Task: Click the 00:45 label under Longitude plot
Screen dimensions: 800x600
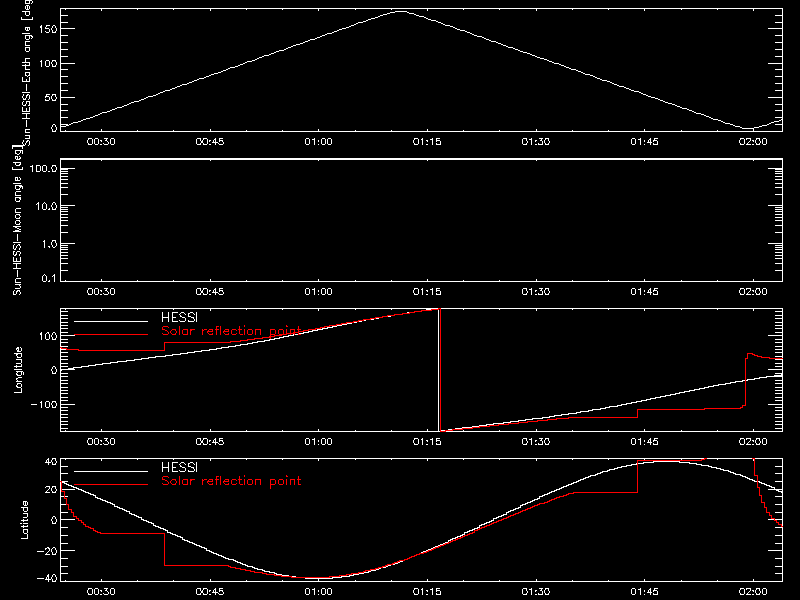Action: point(210,442)
